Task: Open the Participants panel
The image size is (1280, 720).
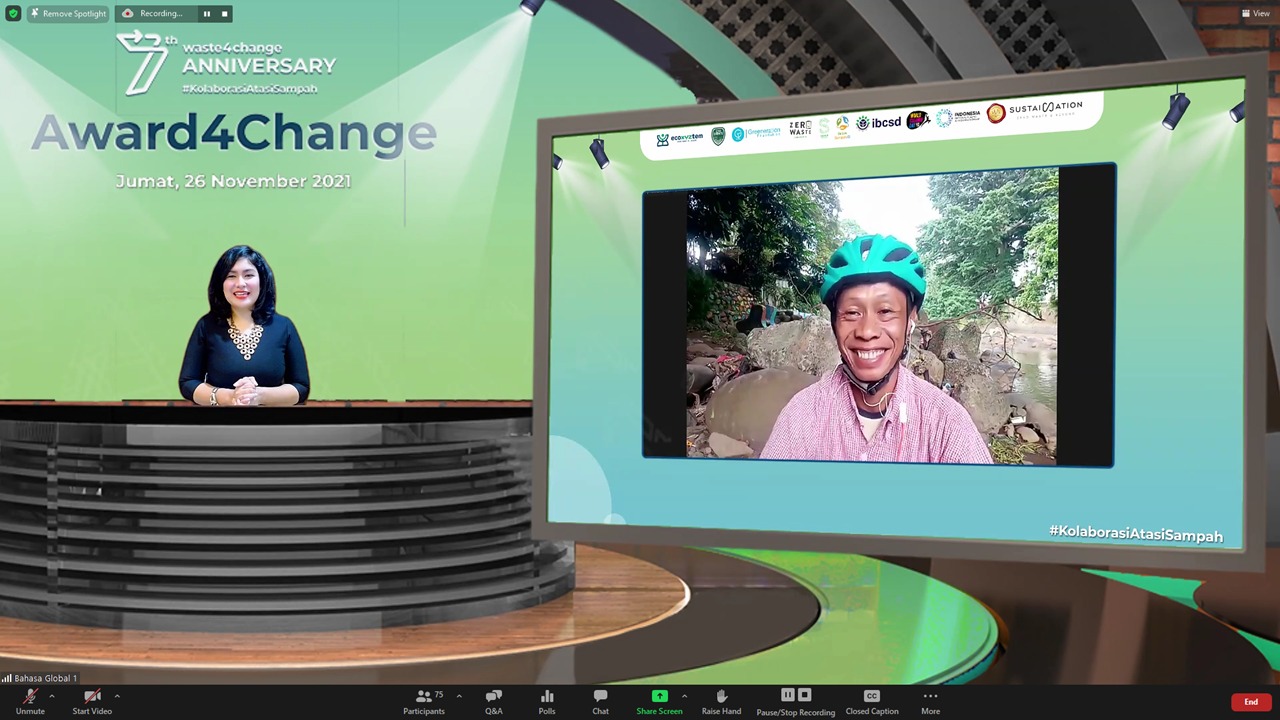Action: pos(423,701)
